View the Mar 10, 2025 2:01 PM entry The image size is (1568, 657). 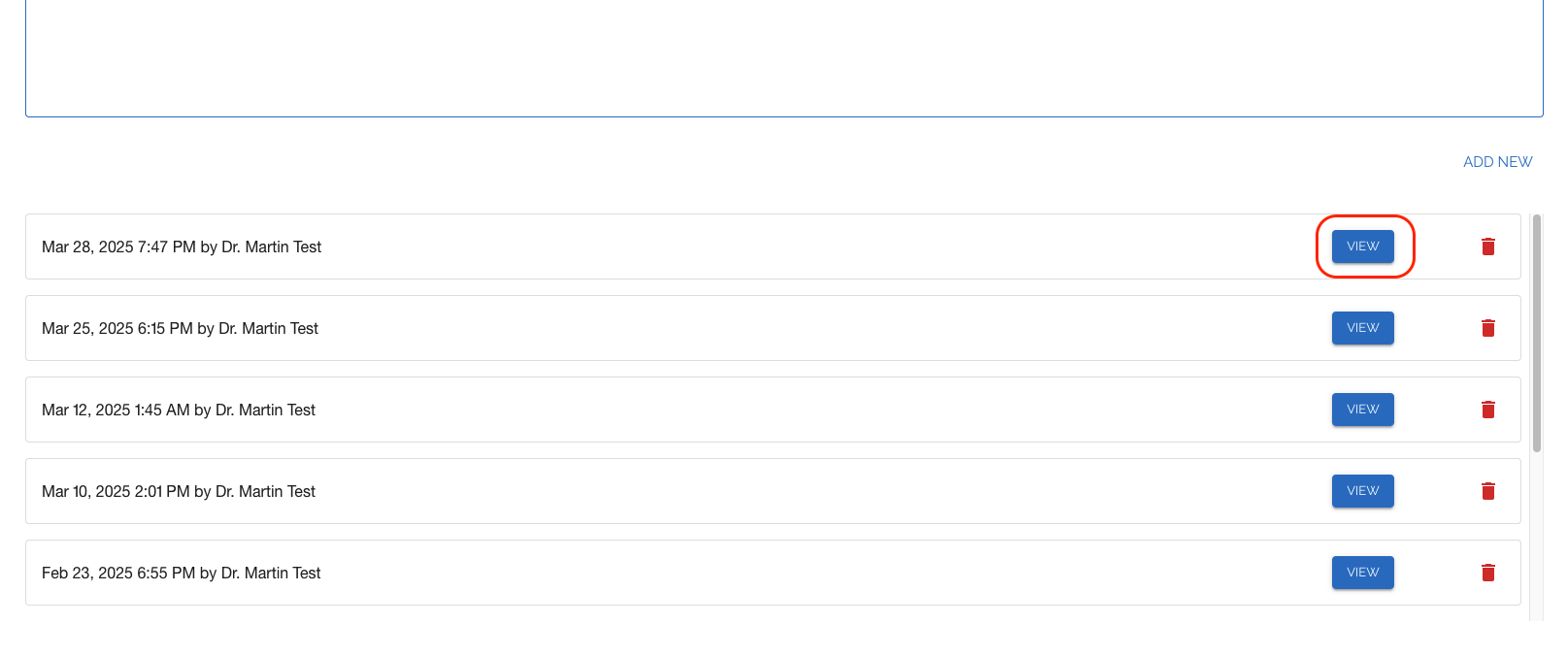point(1362,491)
